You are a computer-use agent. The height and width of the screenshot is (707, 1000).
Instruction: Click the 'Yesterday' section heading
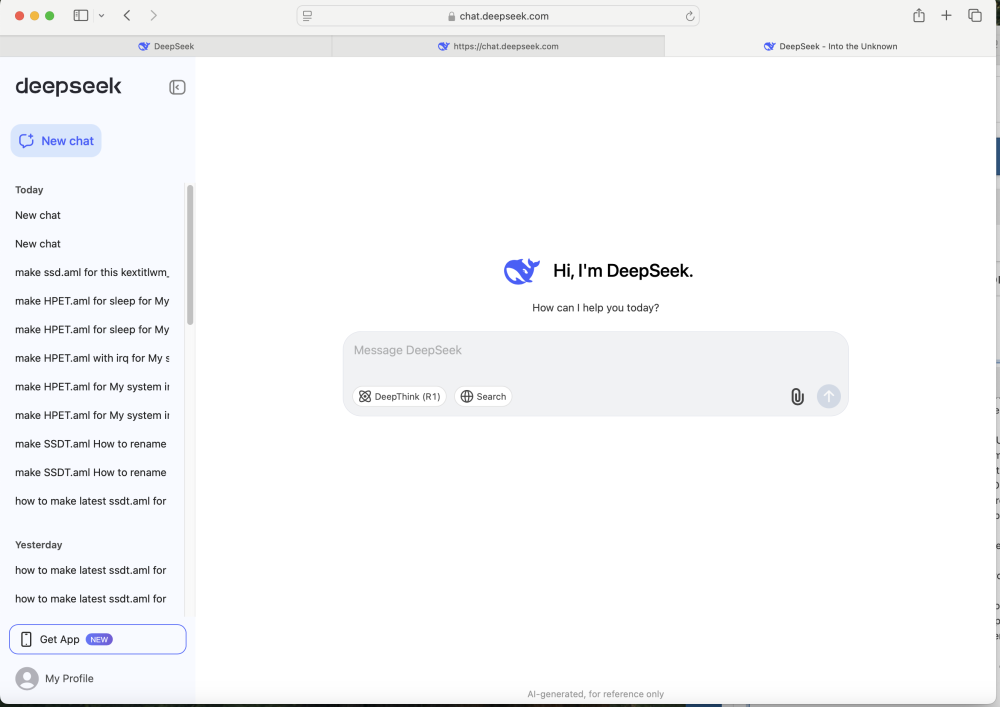pos(39,545)
